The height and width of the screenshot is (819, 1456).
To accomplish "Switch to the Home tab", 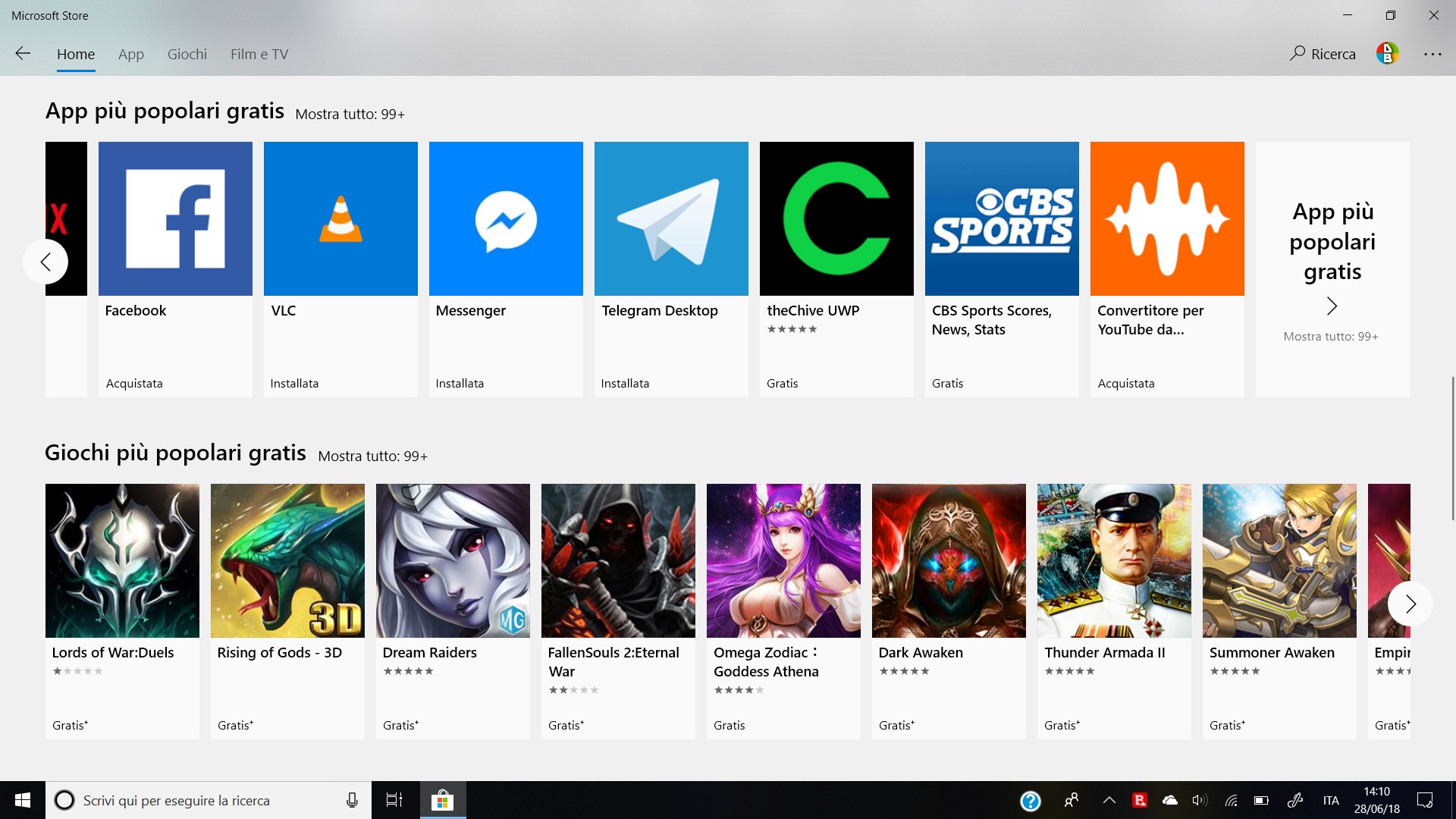I will pos(76,54).
